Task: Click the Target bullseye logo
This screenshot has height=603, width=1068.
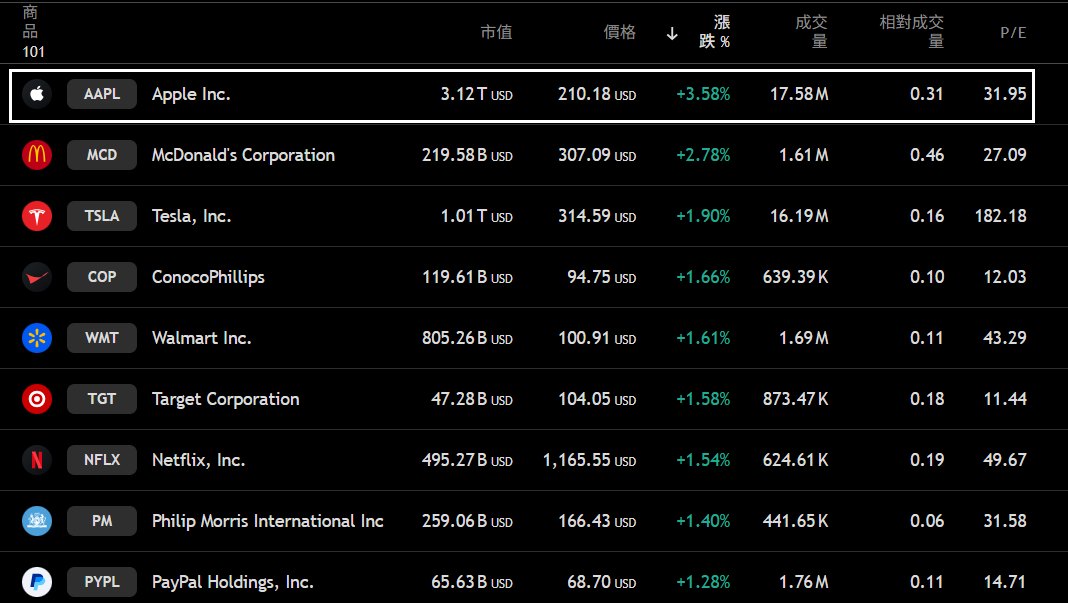Action: point(37,399)
